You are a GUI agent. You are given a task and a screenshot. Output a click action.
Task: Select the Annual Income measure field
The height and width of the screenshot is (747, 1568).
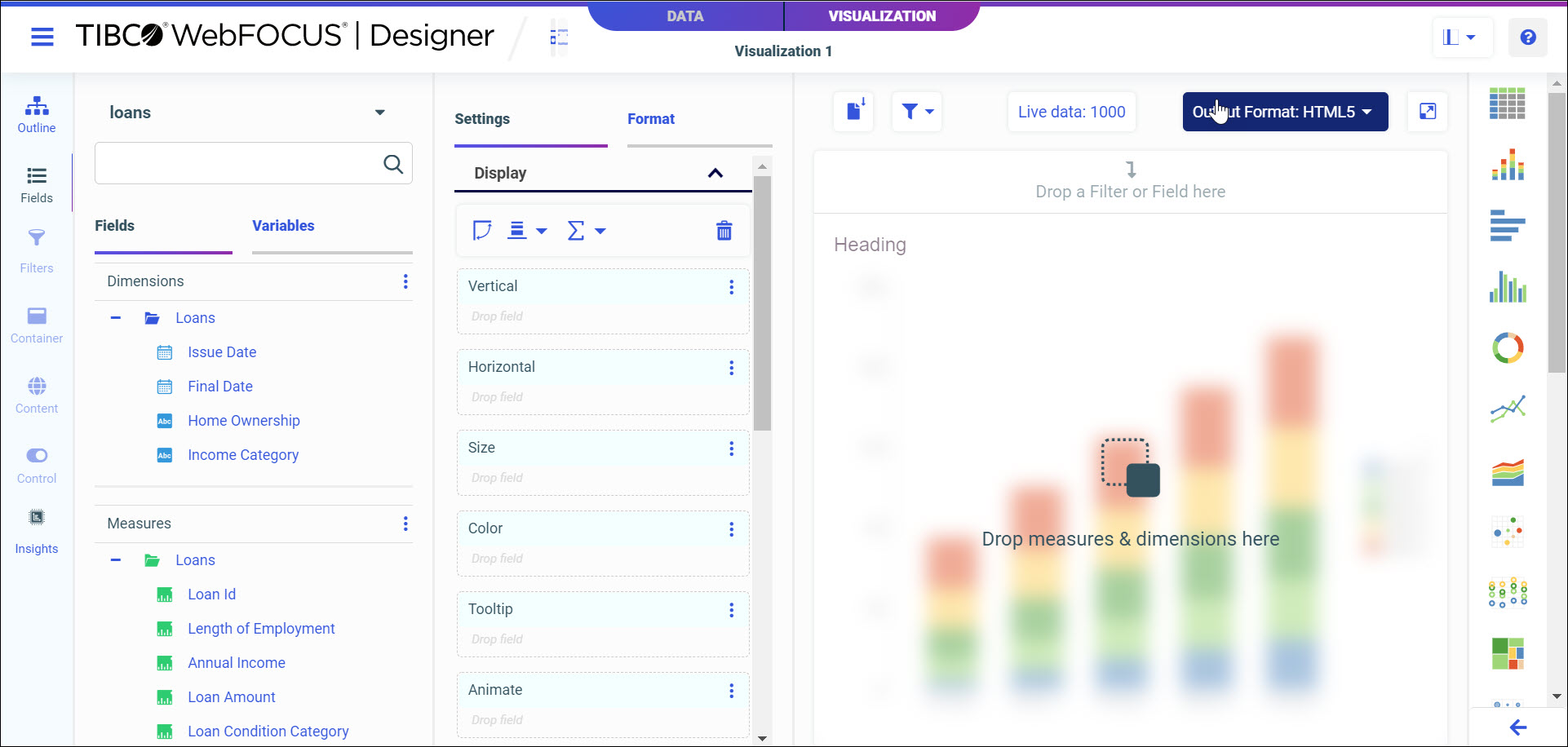pos(237,663)
